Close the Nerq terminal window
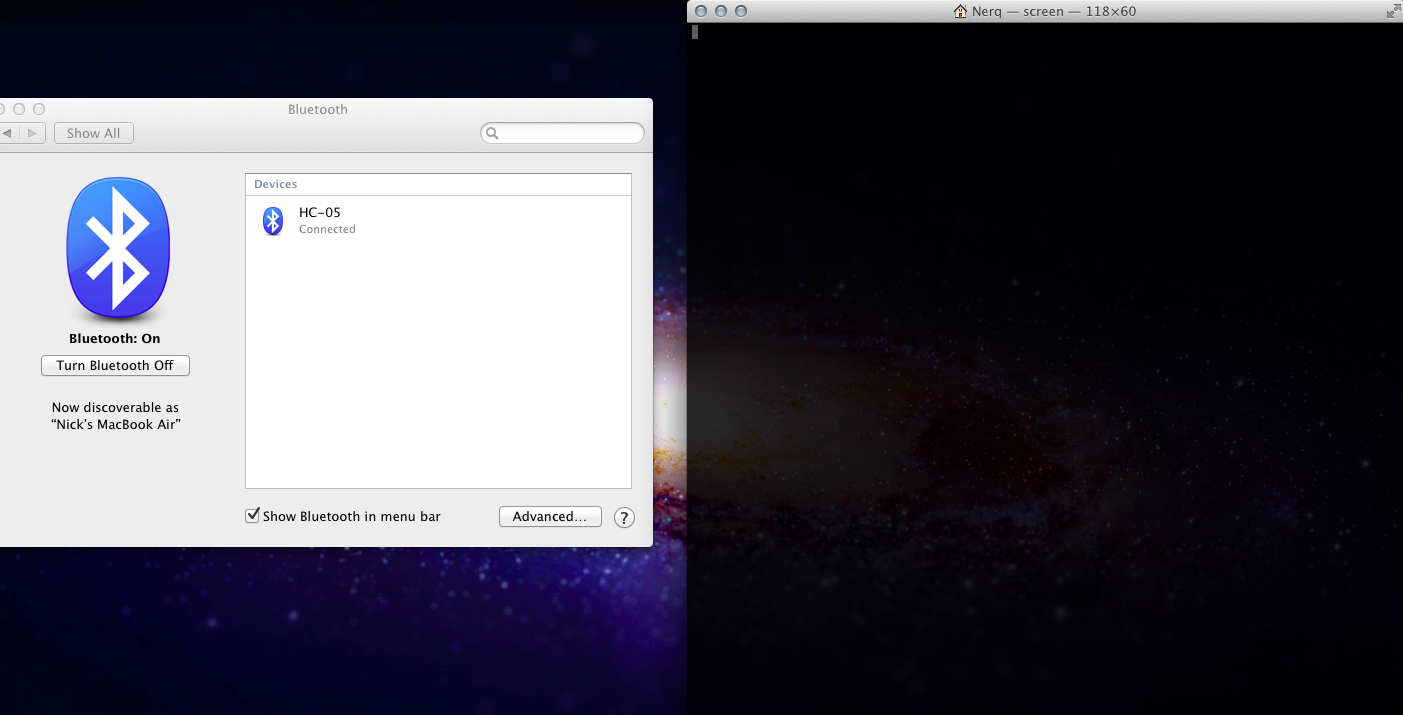This screenshot has height=715, width=1403. click(x=700, y=11)
